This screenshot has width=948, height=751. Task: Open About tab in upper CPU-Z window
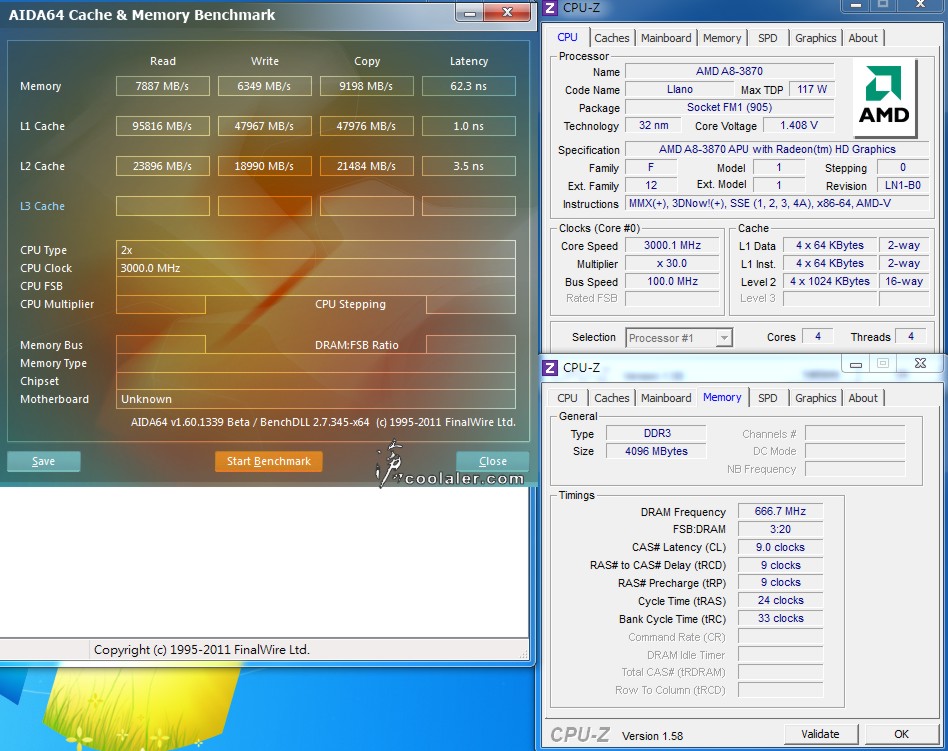(x=863, y=38)
